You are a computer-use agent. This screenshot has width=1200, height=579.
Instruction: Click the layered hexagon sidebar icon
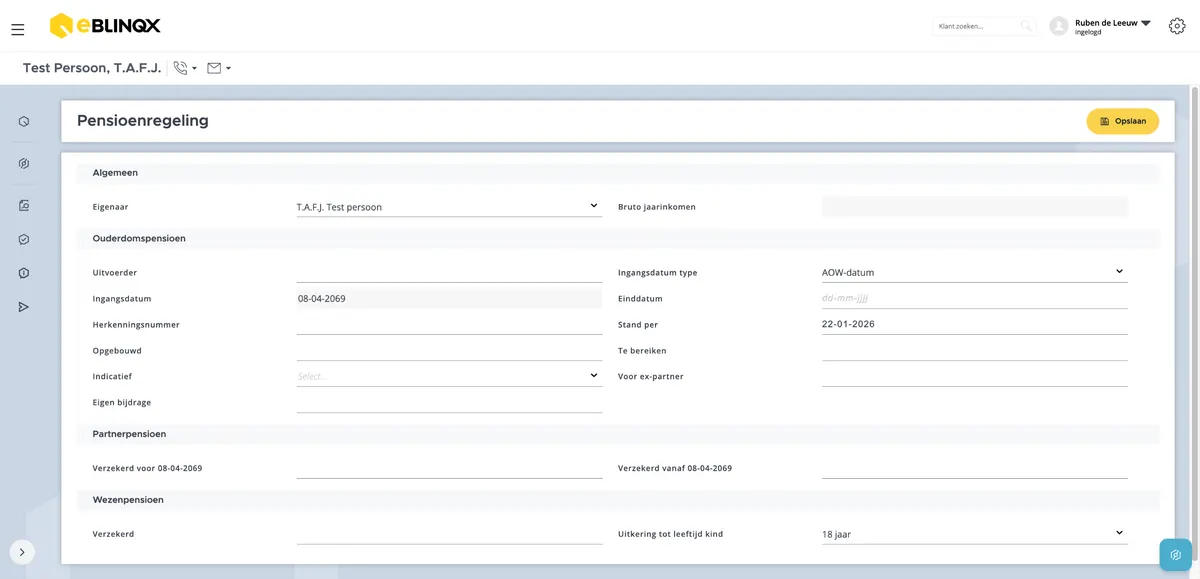point(24,164)
